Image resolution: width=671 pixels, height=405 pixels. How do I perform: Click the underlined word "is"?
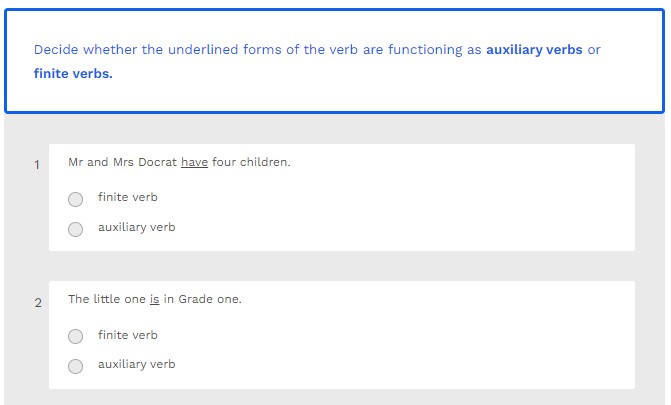pyautogui.click(x=154, y=299)
